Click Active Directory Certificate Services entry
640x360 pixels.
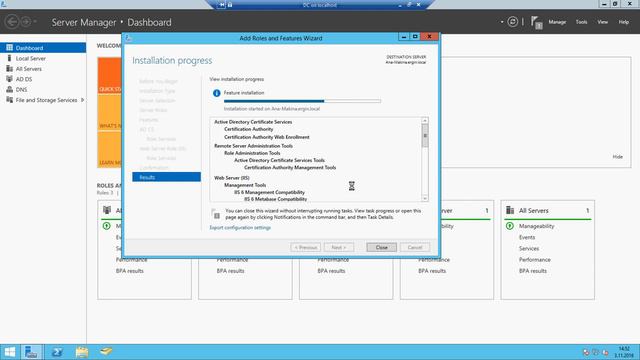(x=253, y=122)
